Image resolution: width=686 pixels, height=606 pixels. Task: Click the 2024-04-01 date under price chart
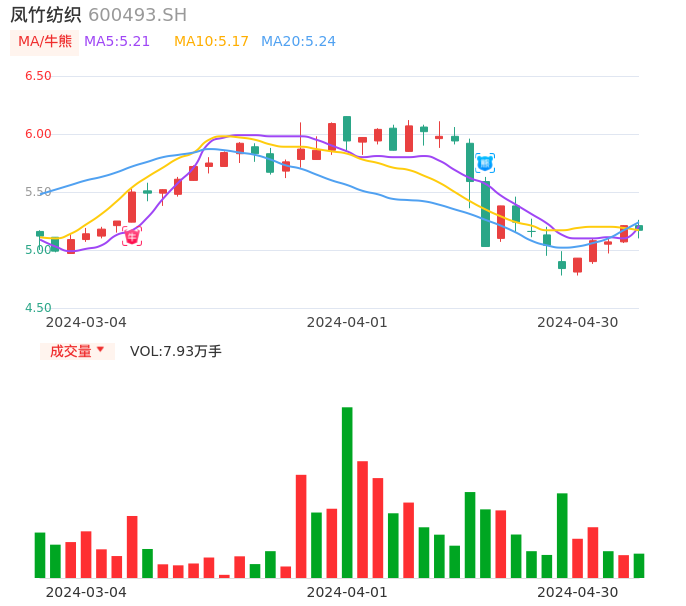pos(347,322)
